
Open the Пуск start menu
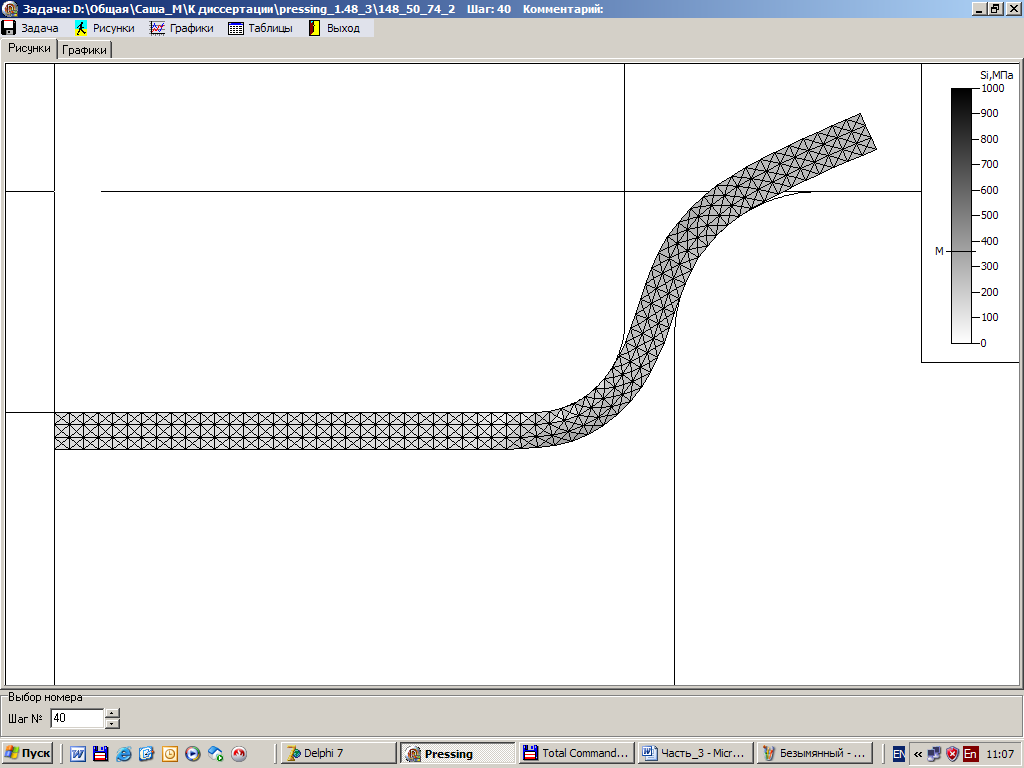28,753
